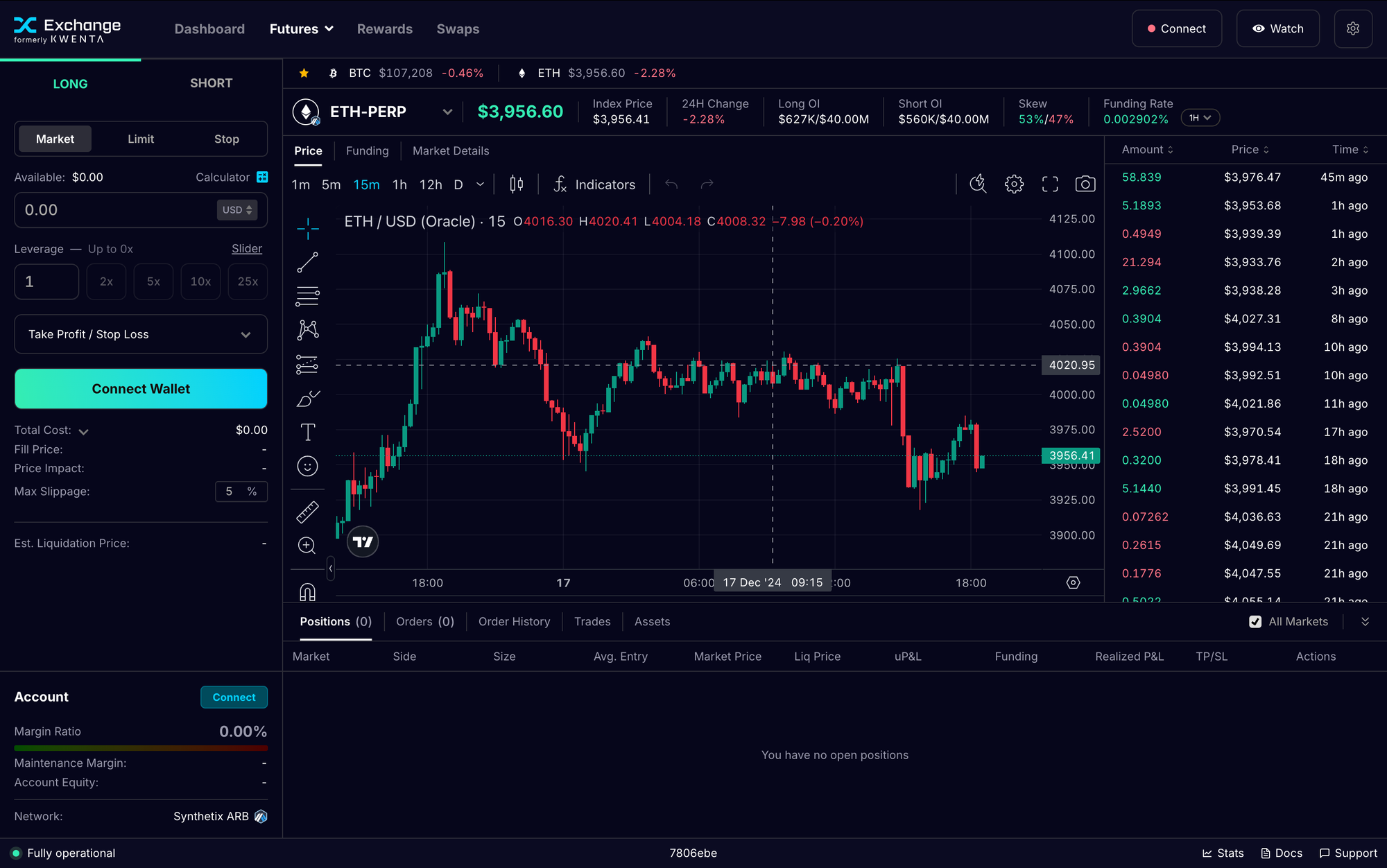Image resolution: width=1387 pixels, height=868 pixels.
Task: Expand Take Profit / Stop Loss selector
Action: coord(140,334)
